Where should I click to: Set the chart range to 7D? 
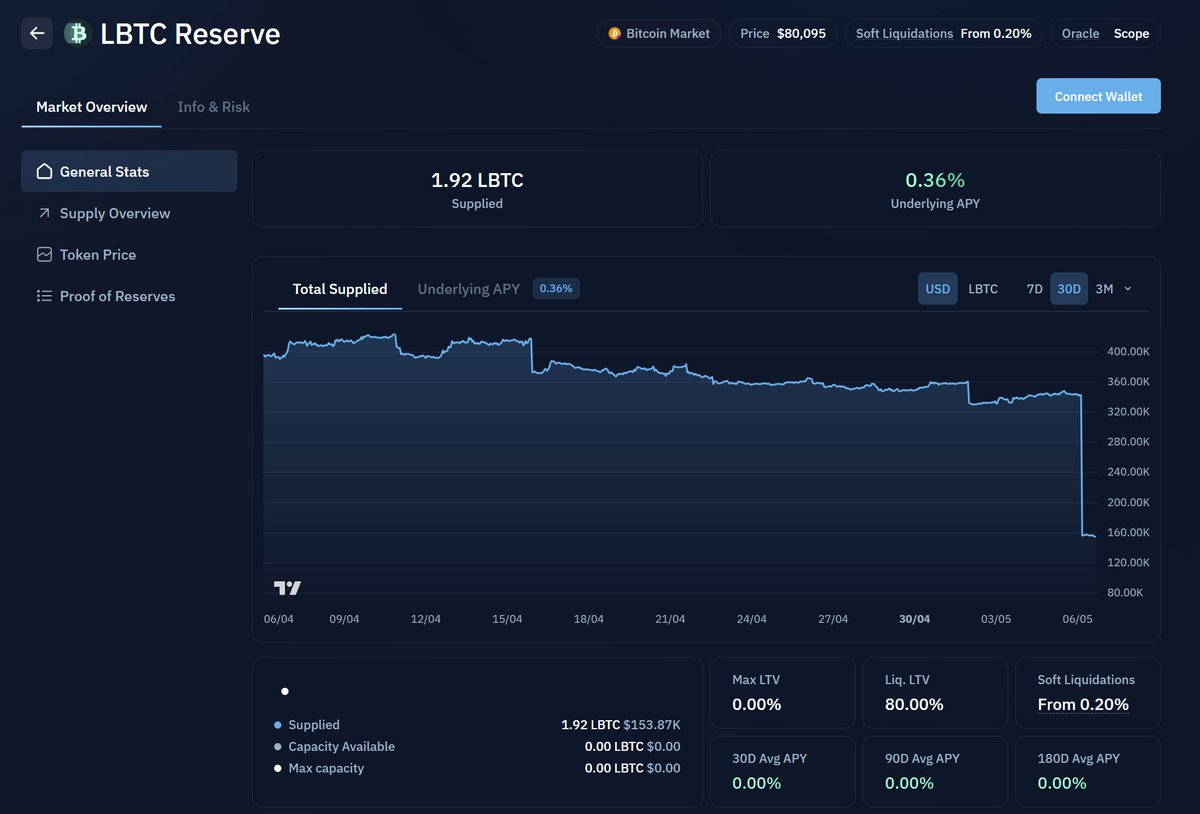[x=1035, y=289]
